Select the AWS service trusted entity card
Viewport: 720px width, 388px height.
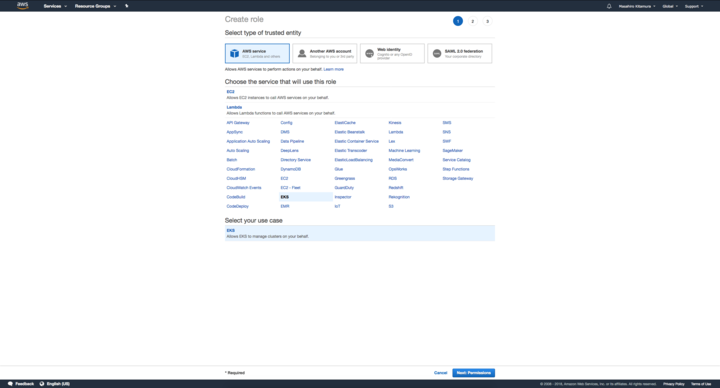point(257,53)
